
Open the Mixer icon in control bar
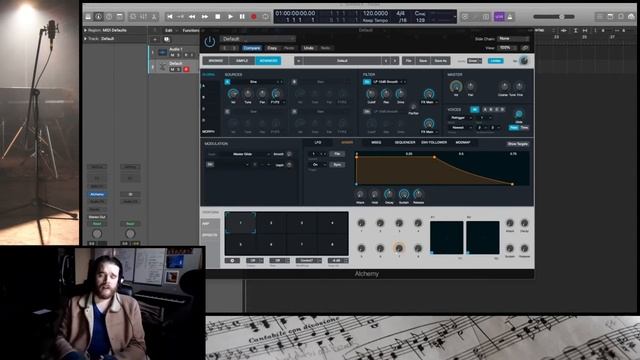click(143, 17)
